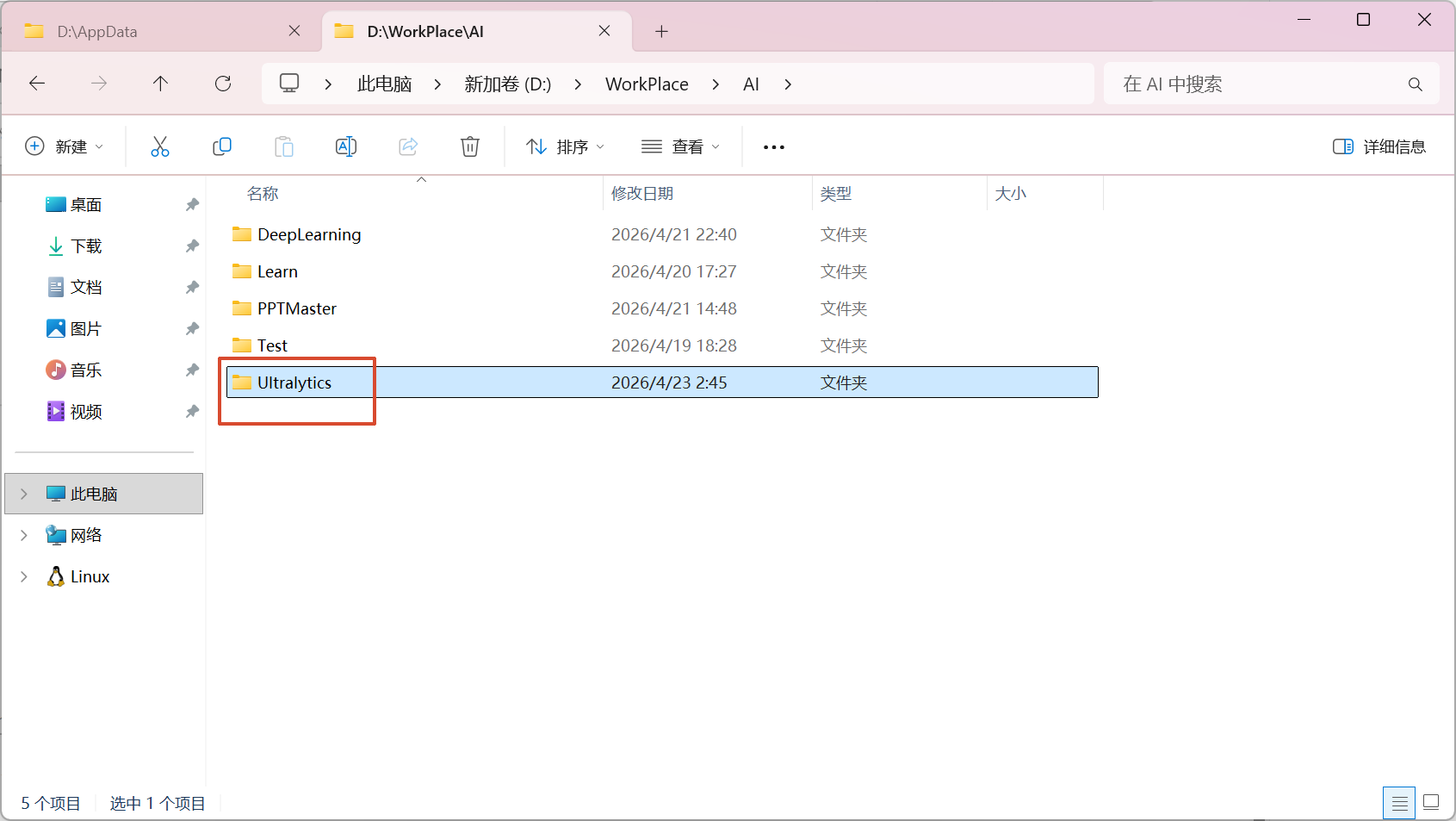Navigate back with the left arrow
Image resolution: width=1456 pixels, height=821 pixels.
[x=37, y=84]
